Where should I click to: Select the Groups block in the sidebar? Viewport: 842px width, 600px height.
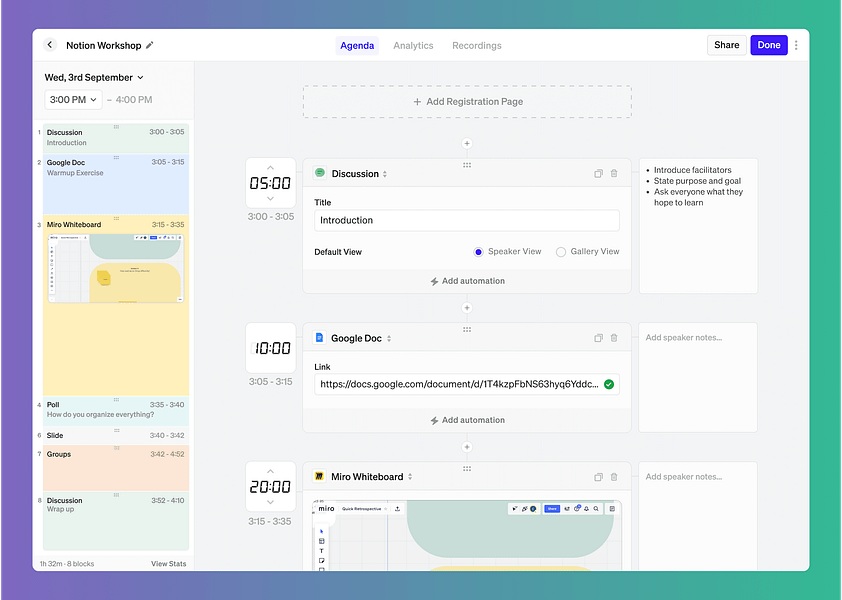pyautogui.click(x=115, y=468)
